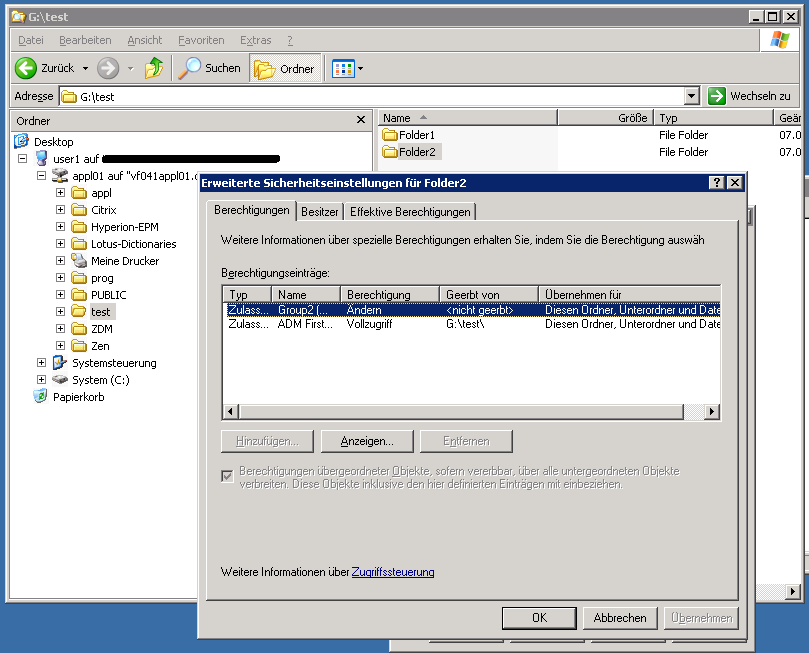Click the Systemsteuerung control panel icon
Screen dimensions: 809x653
60,363
